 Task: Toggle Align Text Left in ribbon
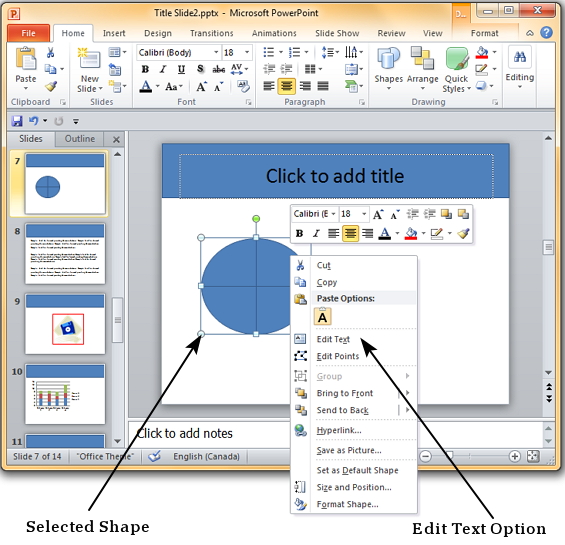[269, 86]
